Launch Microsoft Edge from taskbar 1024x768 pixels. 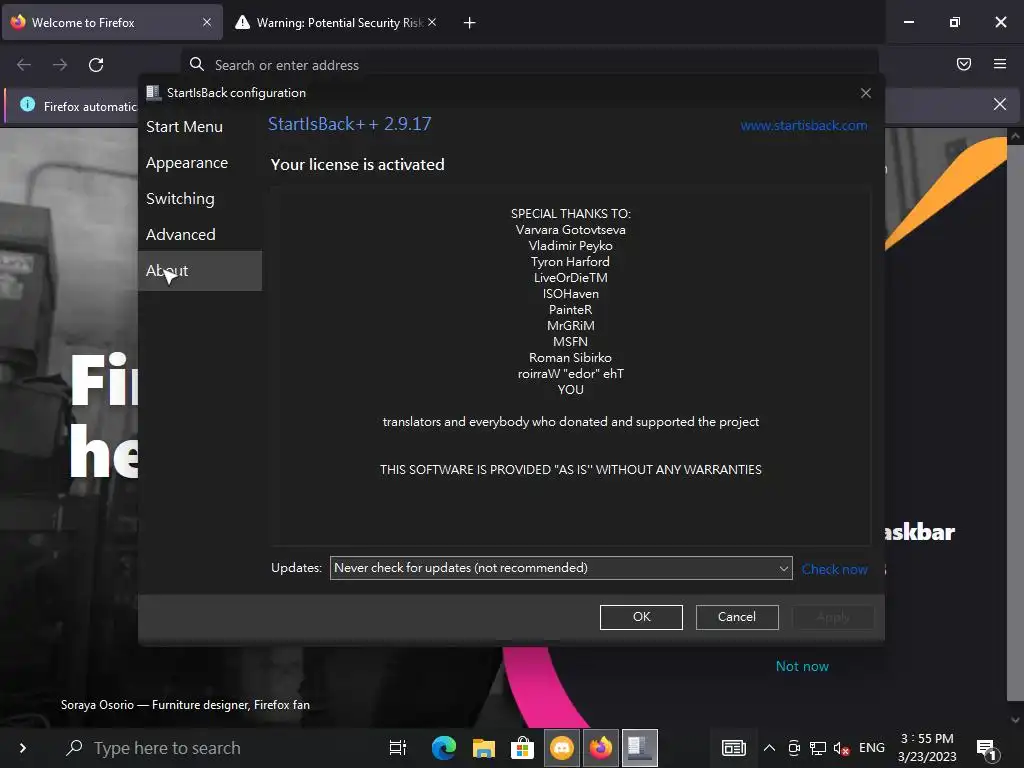point(444,748)
